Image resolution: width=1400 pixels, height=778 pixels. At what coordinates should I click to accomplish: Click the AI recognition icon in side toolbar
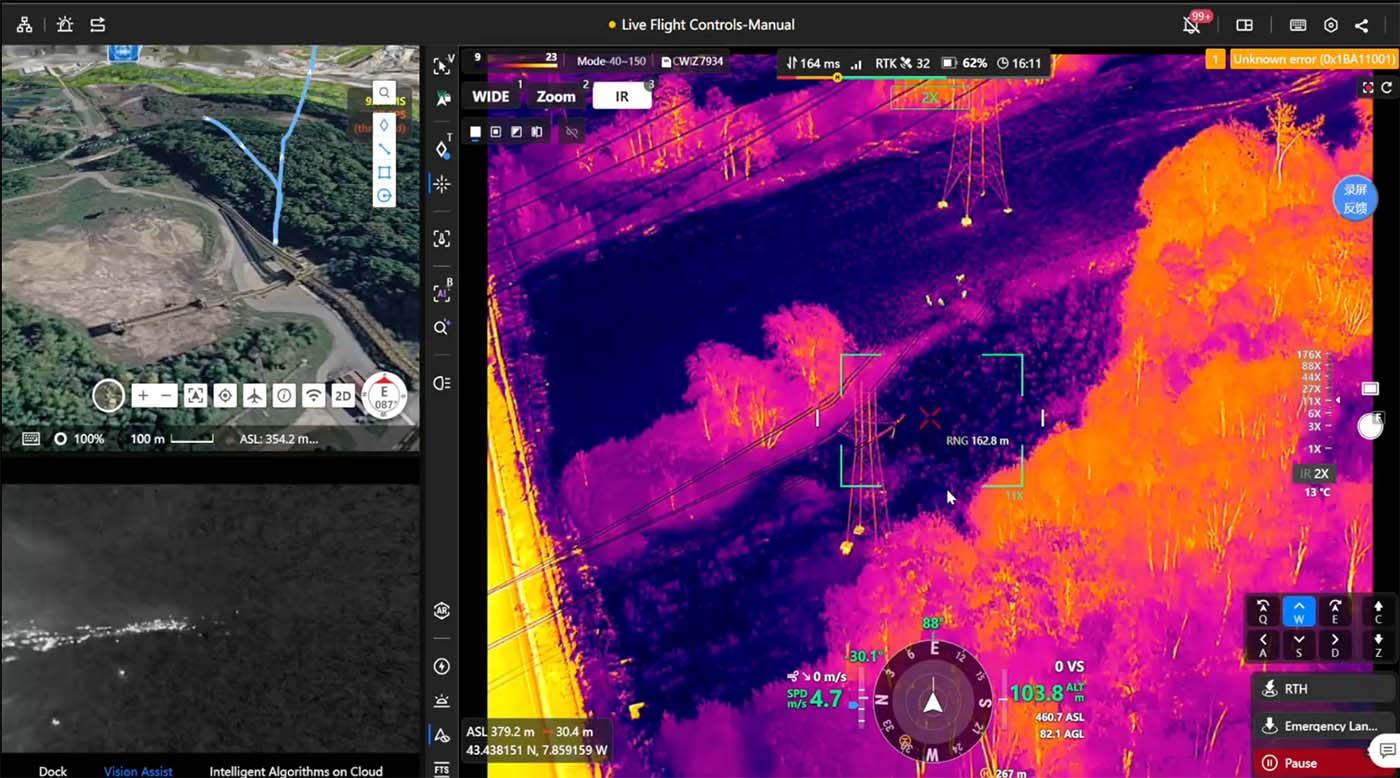coord(442,293)
